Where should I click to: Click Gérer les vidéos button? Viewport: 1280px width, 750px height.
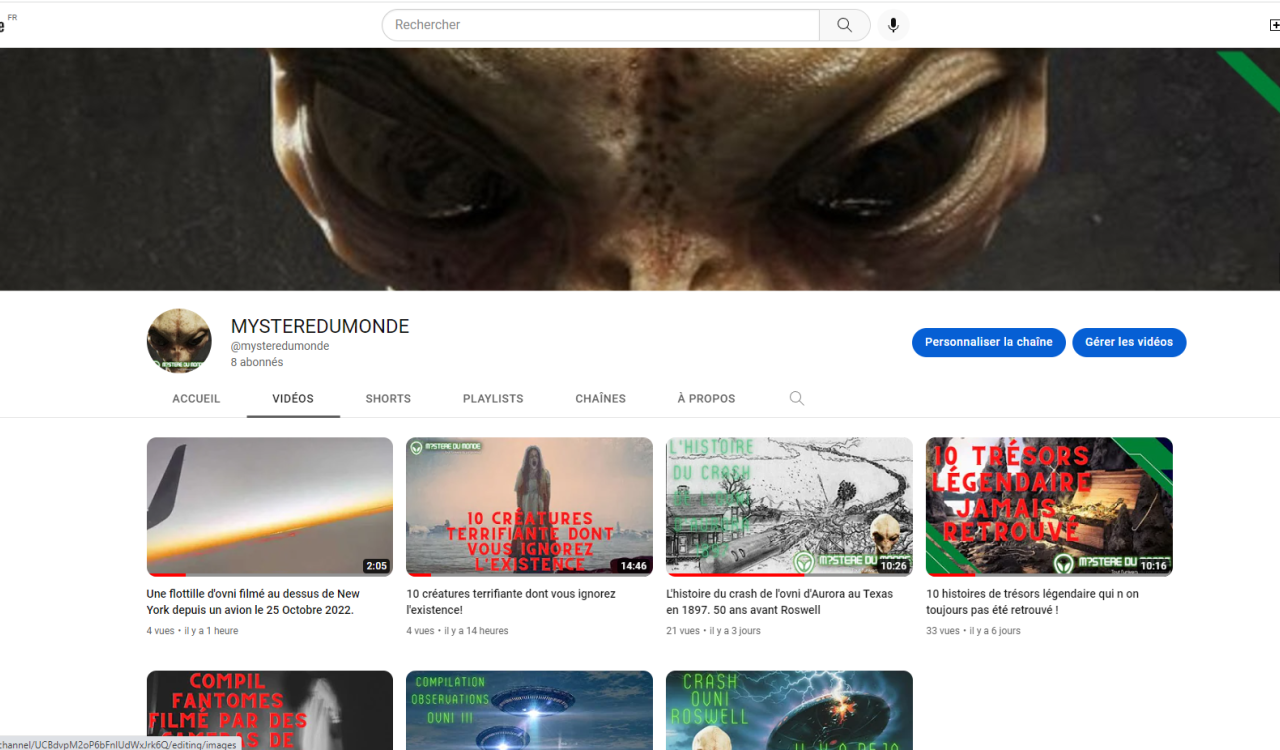[x=1129, y=342]
